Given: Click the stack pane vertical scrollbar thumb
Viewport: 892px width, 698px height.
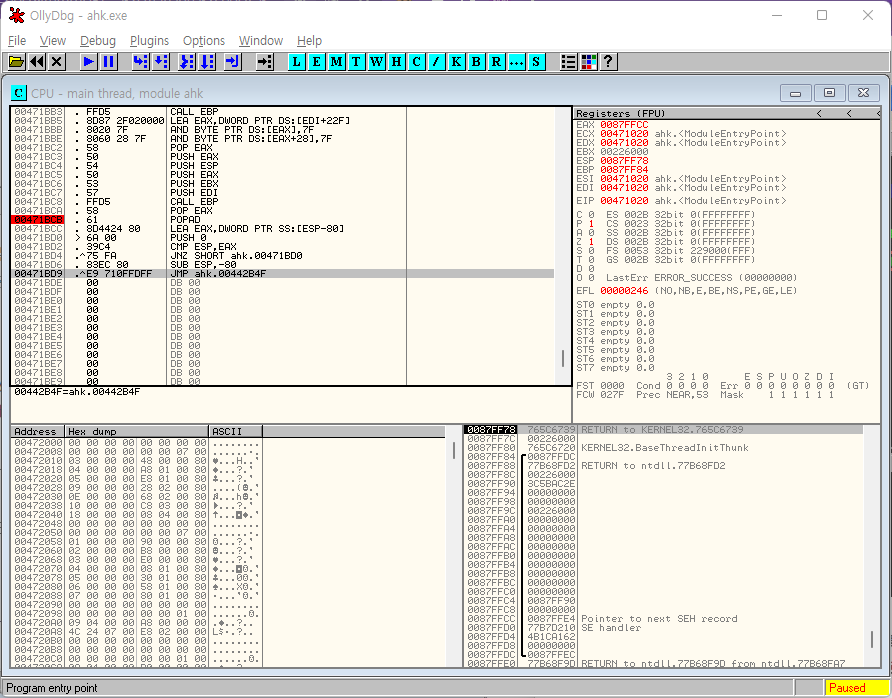Looking at the screenshot, I should pos(872,639).
